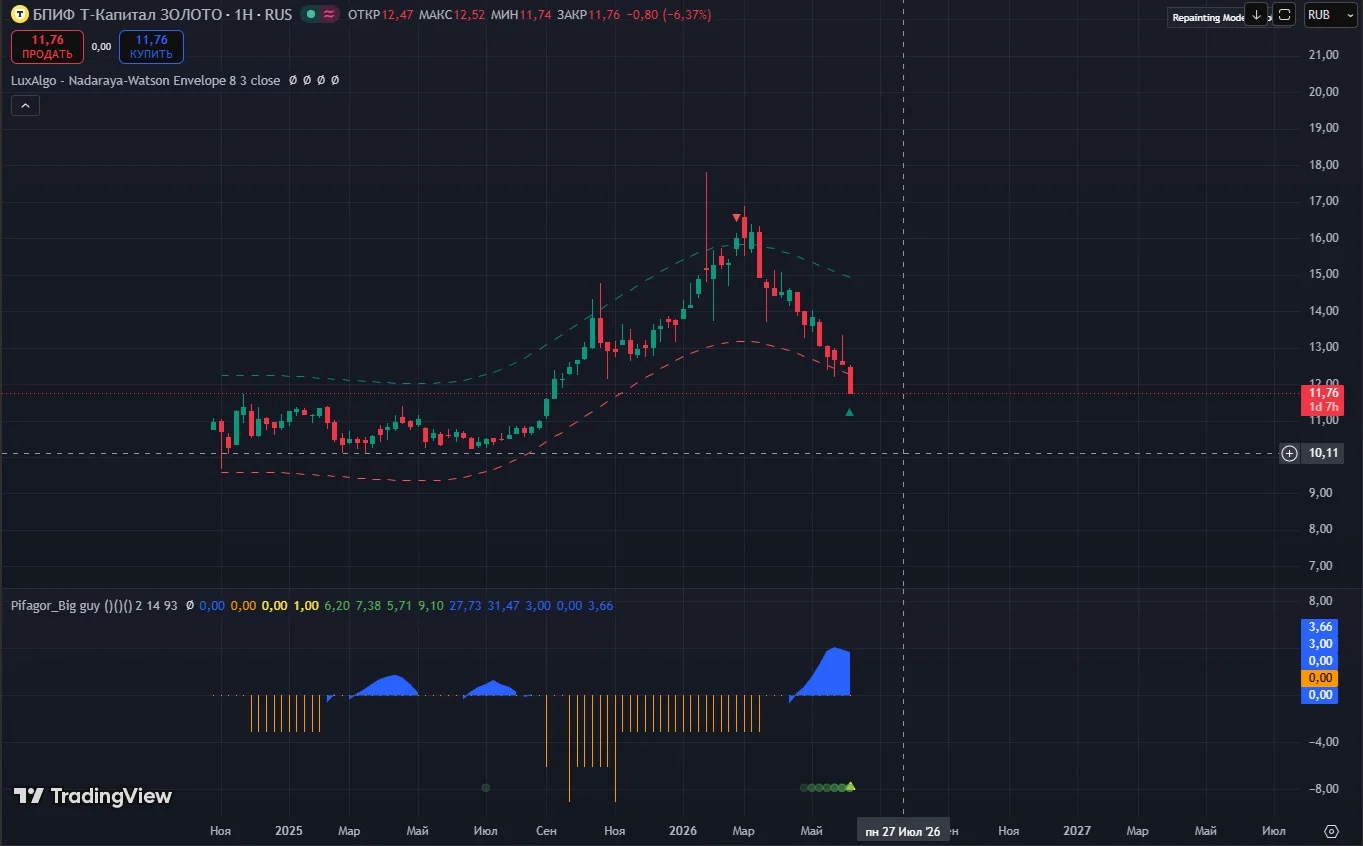The width and height of the screenshot is (1363, 846).
Task: Click the МАКС 12,52 high value
Action: coord(452,15)
